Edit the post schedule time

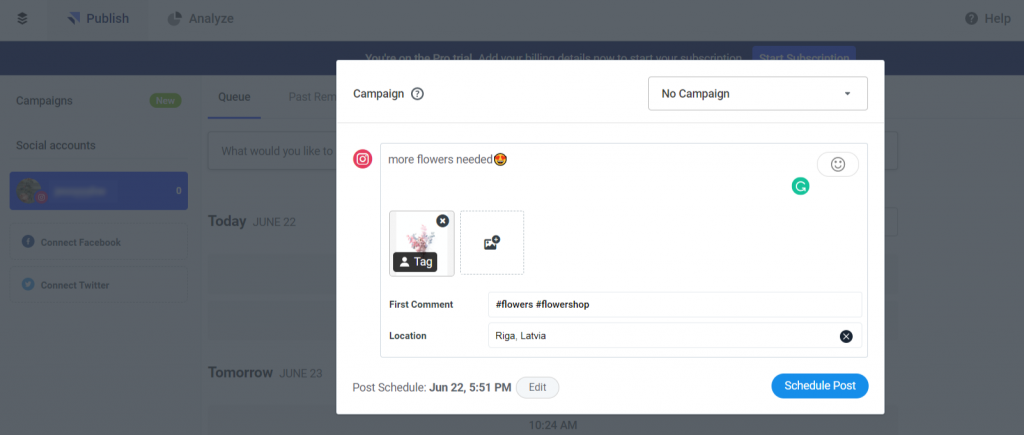(x=537, y=387)
